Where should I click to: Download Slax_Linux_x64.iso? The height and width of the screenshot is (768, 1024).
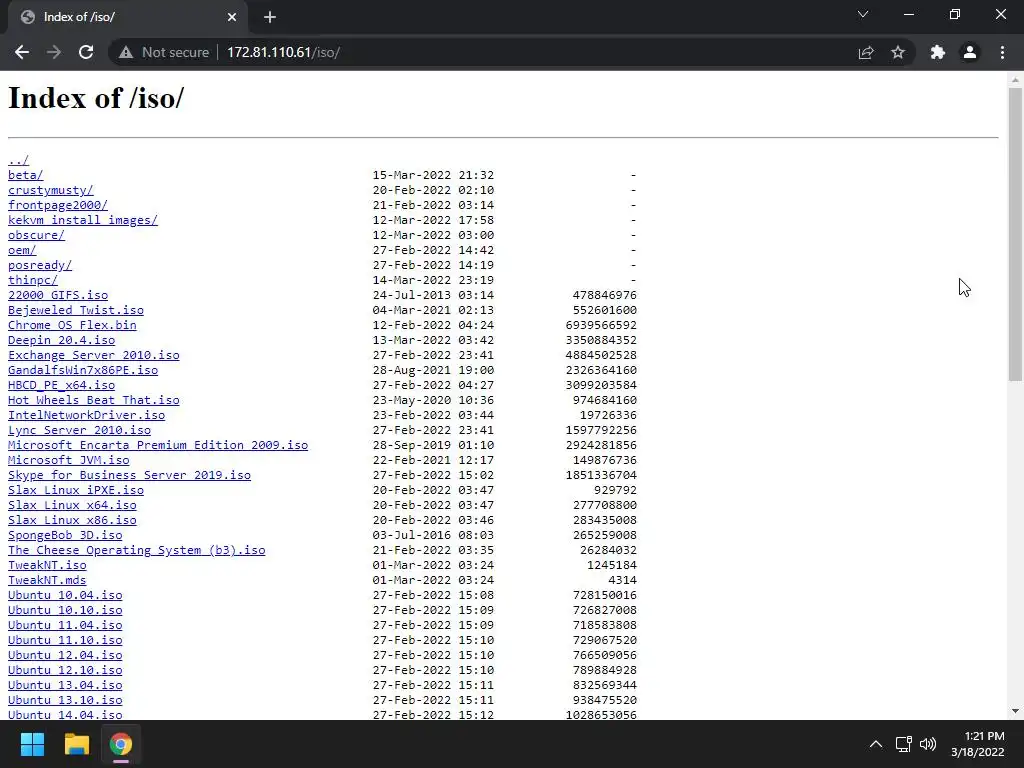[x=72, y=505]
